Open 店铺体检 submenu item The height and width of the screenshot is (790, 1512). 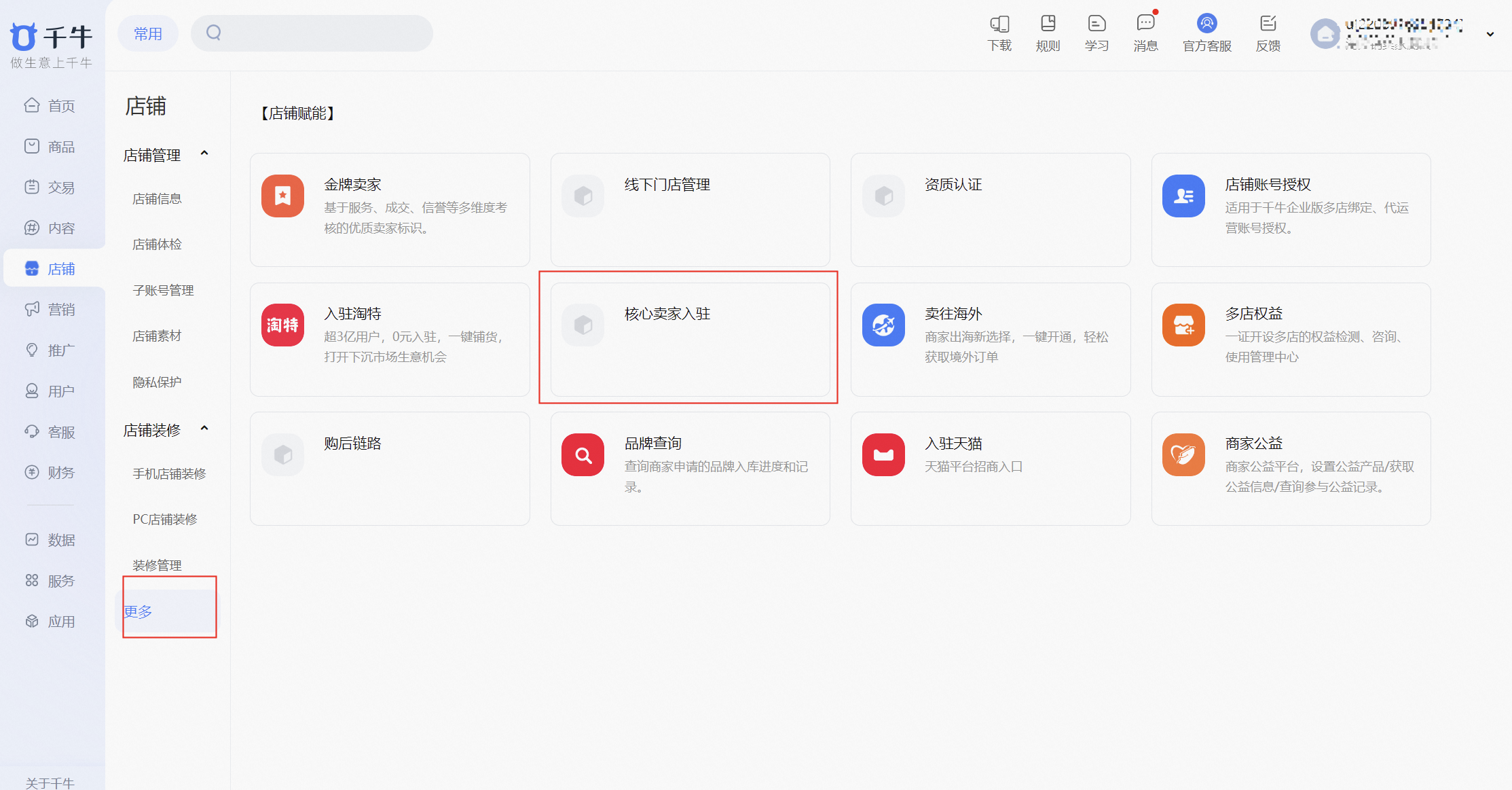click(x=157, y=245)
